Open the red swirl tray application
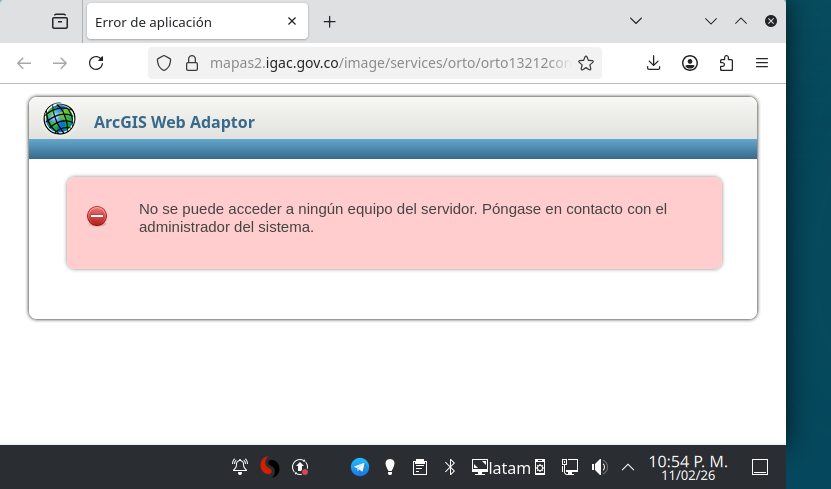 tap(270, 467)
